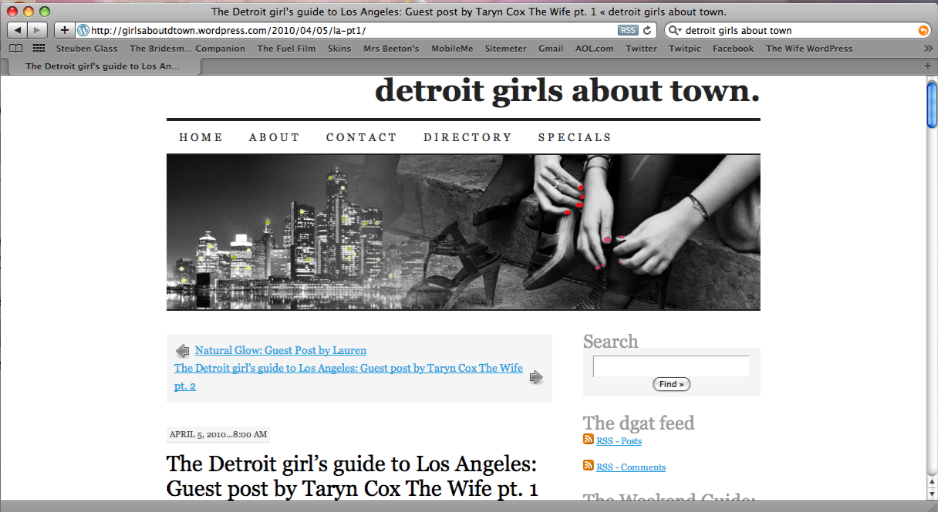The width and height of the screenshot is (938, 512).
Task: Open Natural Glow: Guest Post by Lauren
Action: point(281,351)
